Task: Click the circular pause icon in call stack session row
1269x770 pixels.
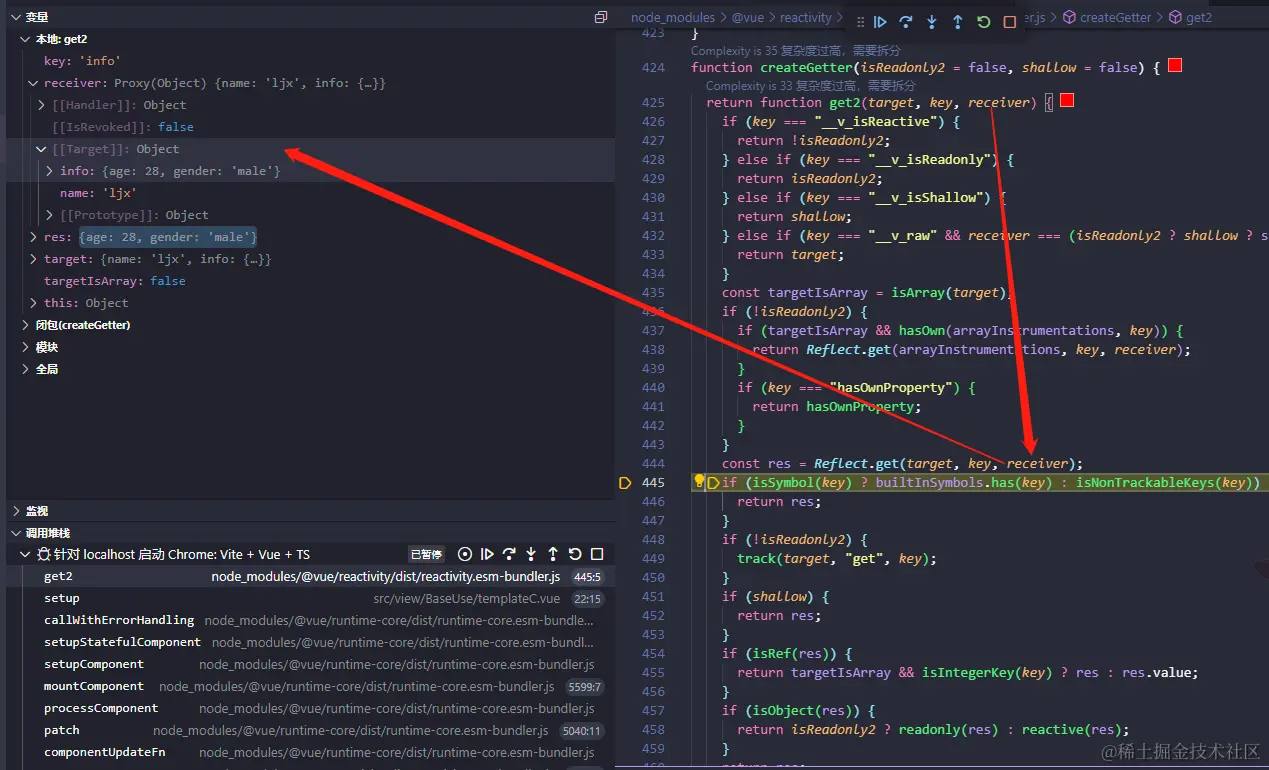Action: tap(465, 554)
